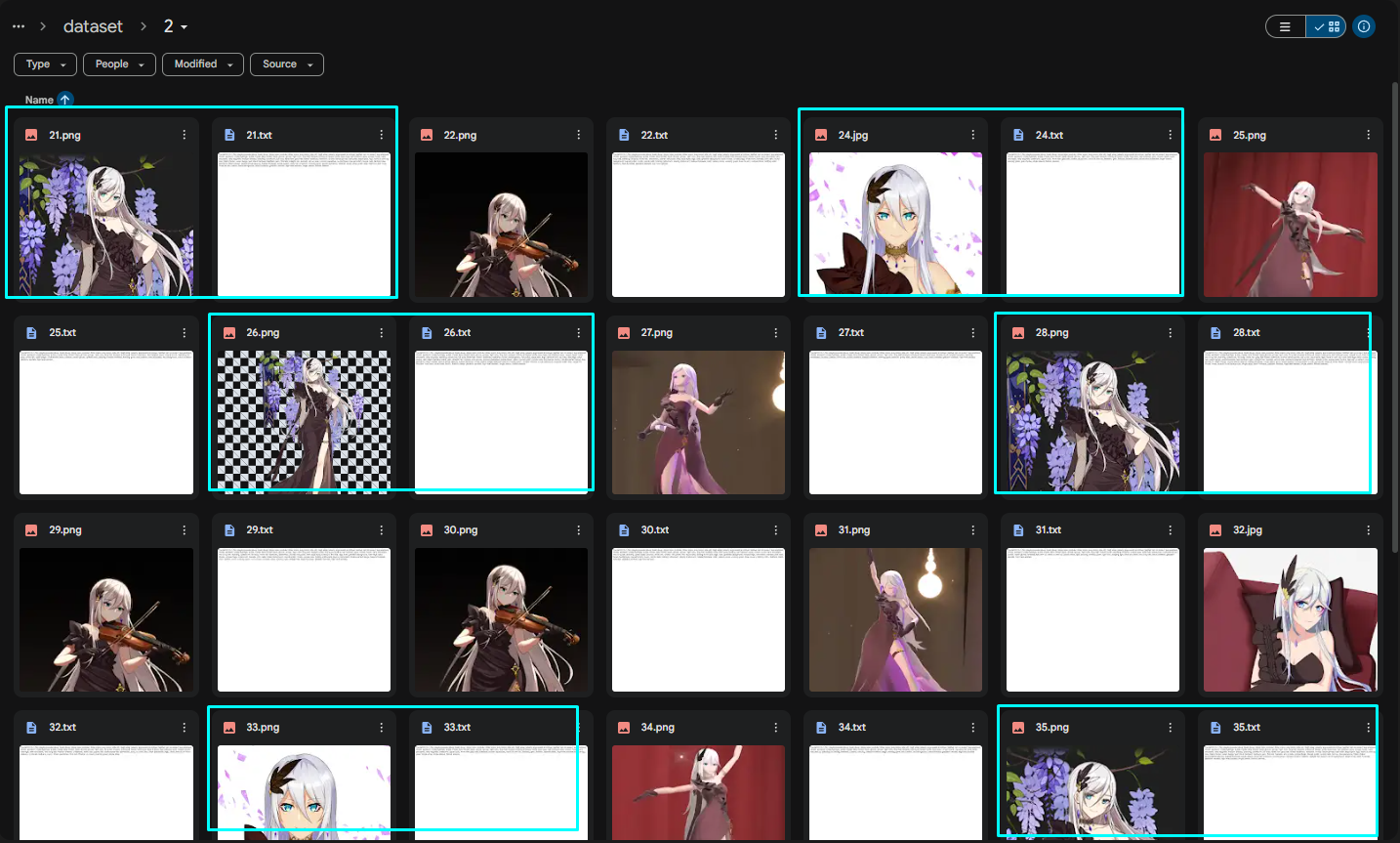
Task: Select the 29.png thumbnail image
Action: click(106, 619)
